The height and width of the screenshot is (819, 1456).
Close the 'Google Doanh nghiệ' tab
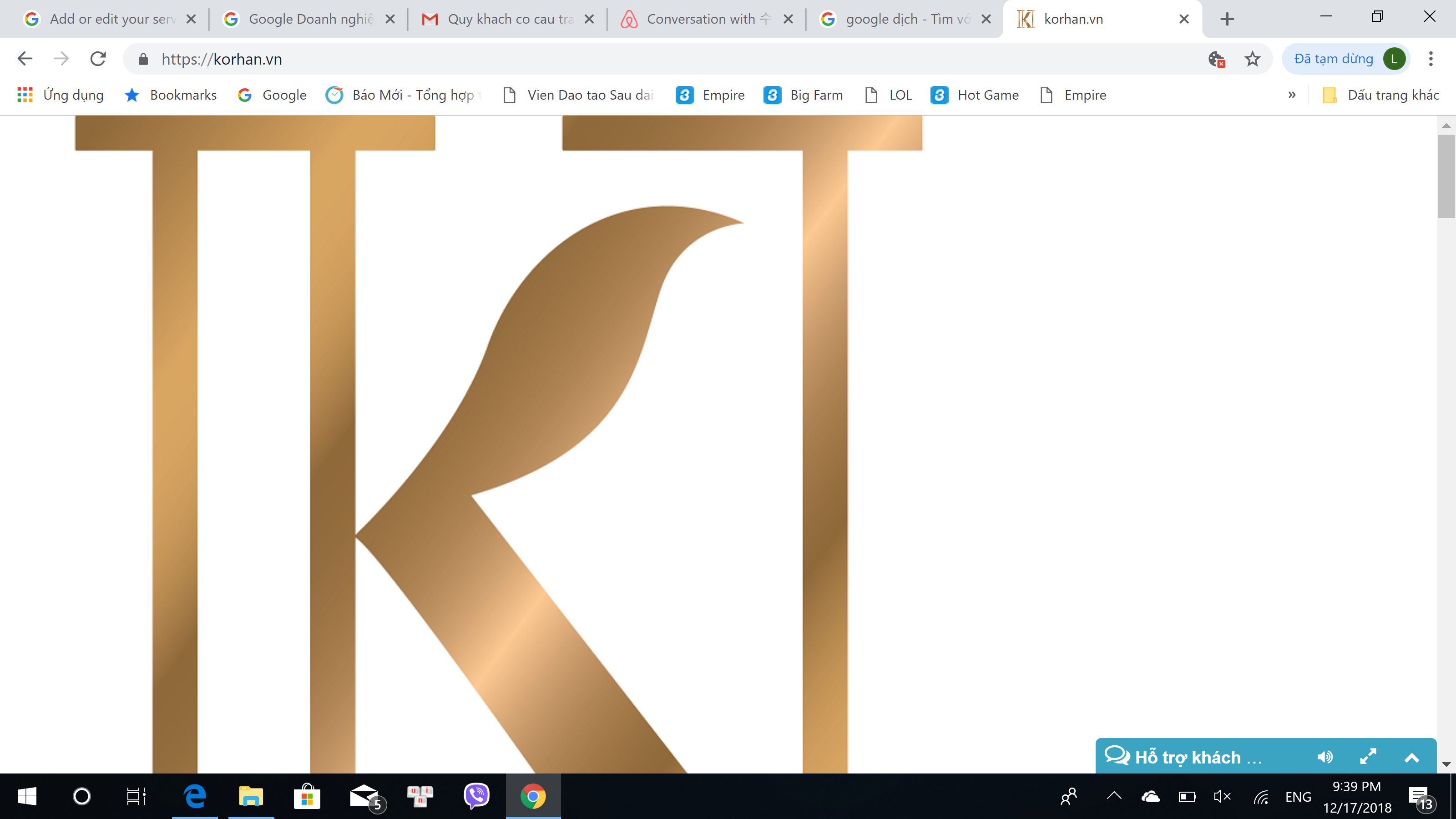coord(390,19)
